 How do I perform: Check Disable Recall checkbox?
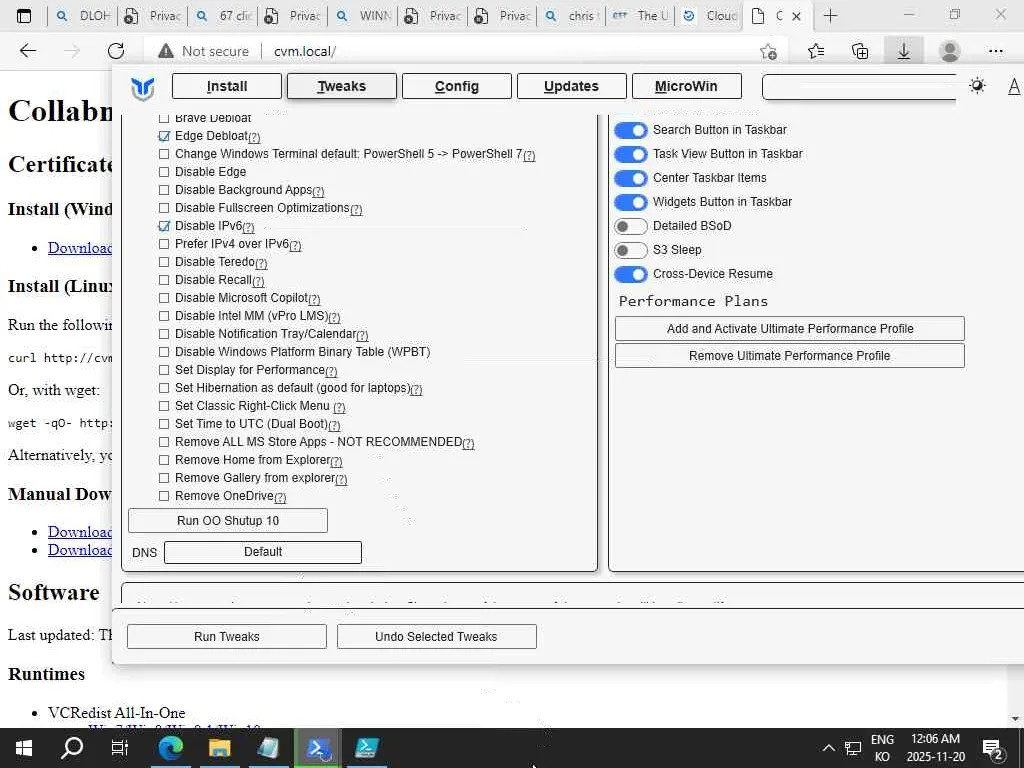click(164, 280)
